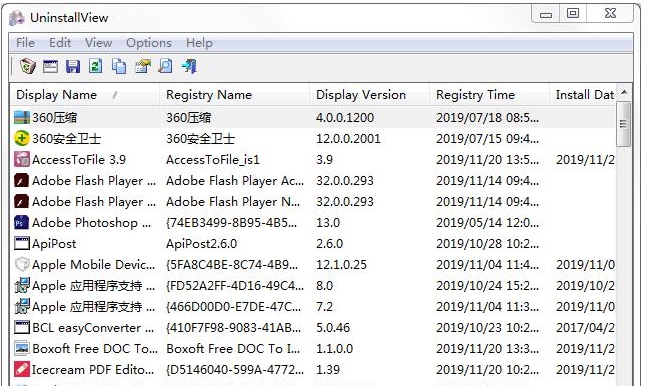This screenshot has width=645, height=386.
Task: Click the ApiPost row window icon
Action: pyautogui.click(x=22, y=243)
